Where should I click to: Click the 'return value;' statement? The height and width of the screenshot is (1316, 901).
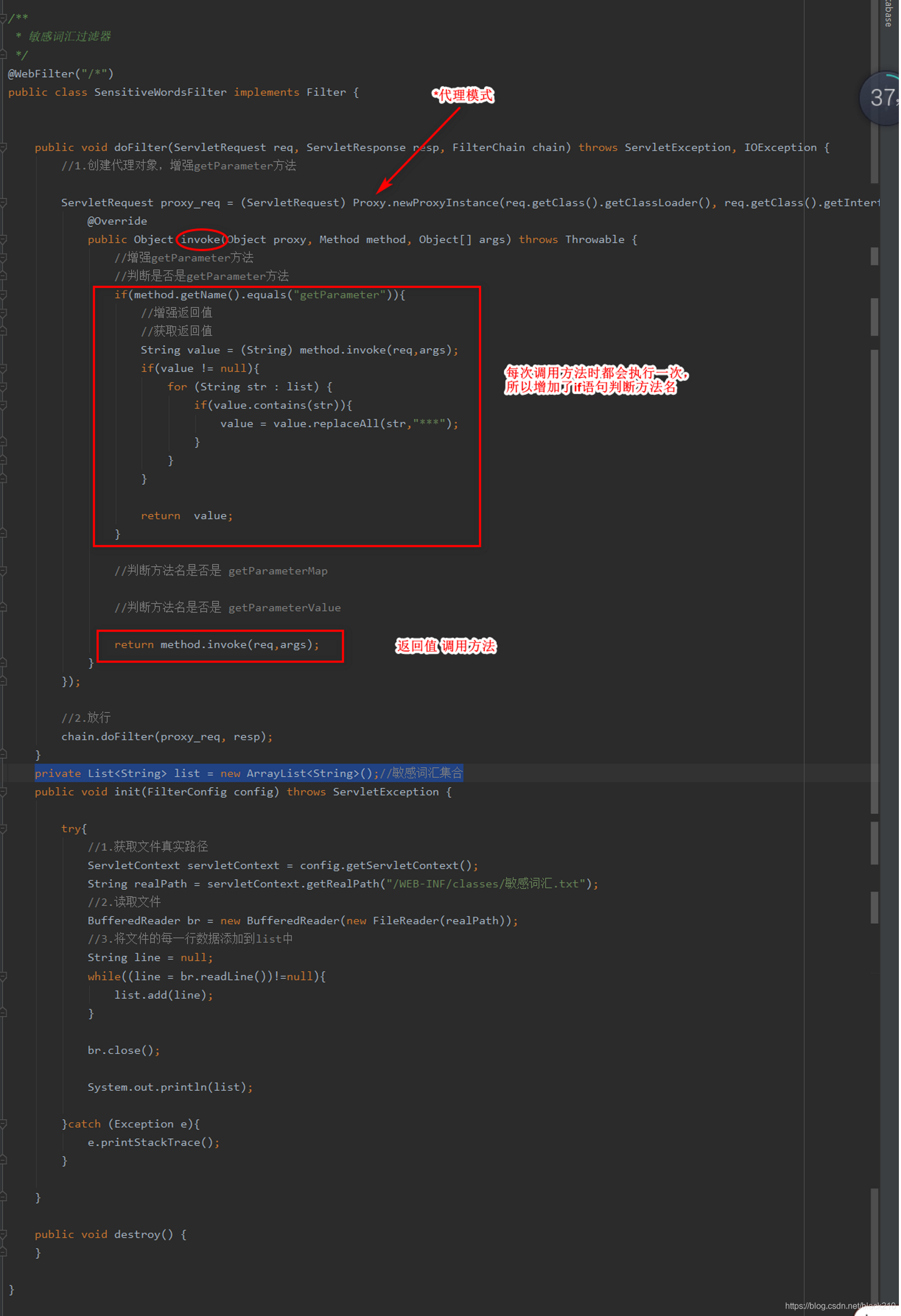(187, 516)
